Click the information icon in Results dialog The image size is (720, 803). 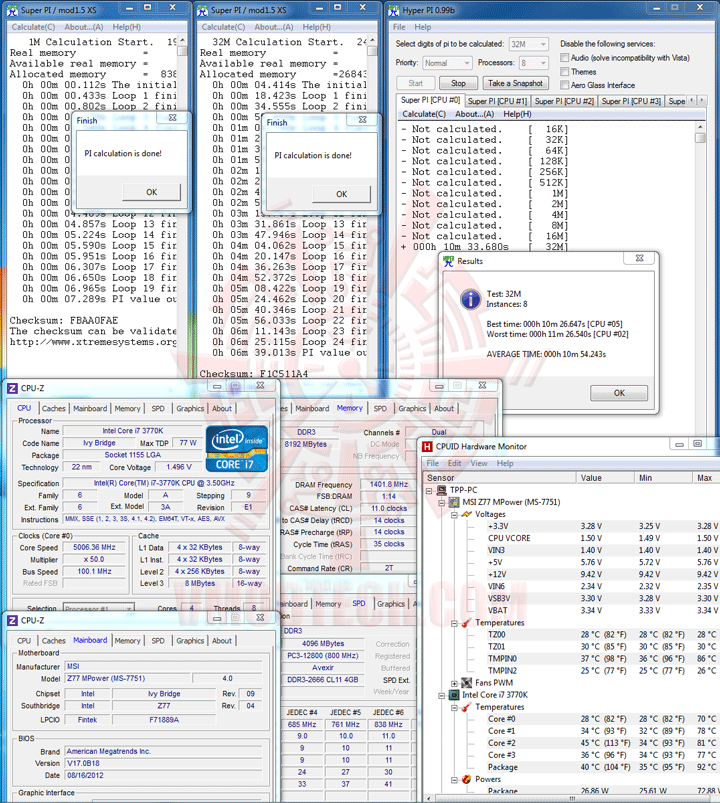point(470,299)
